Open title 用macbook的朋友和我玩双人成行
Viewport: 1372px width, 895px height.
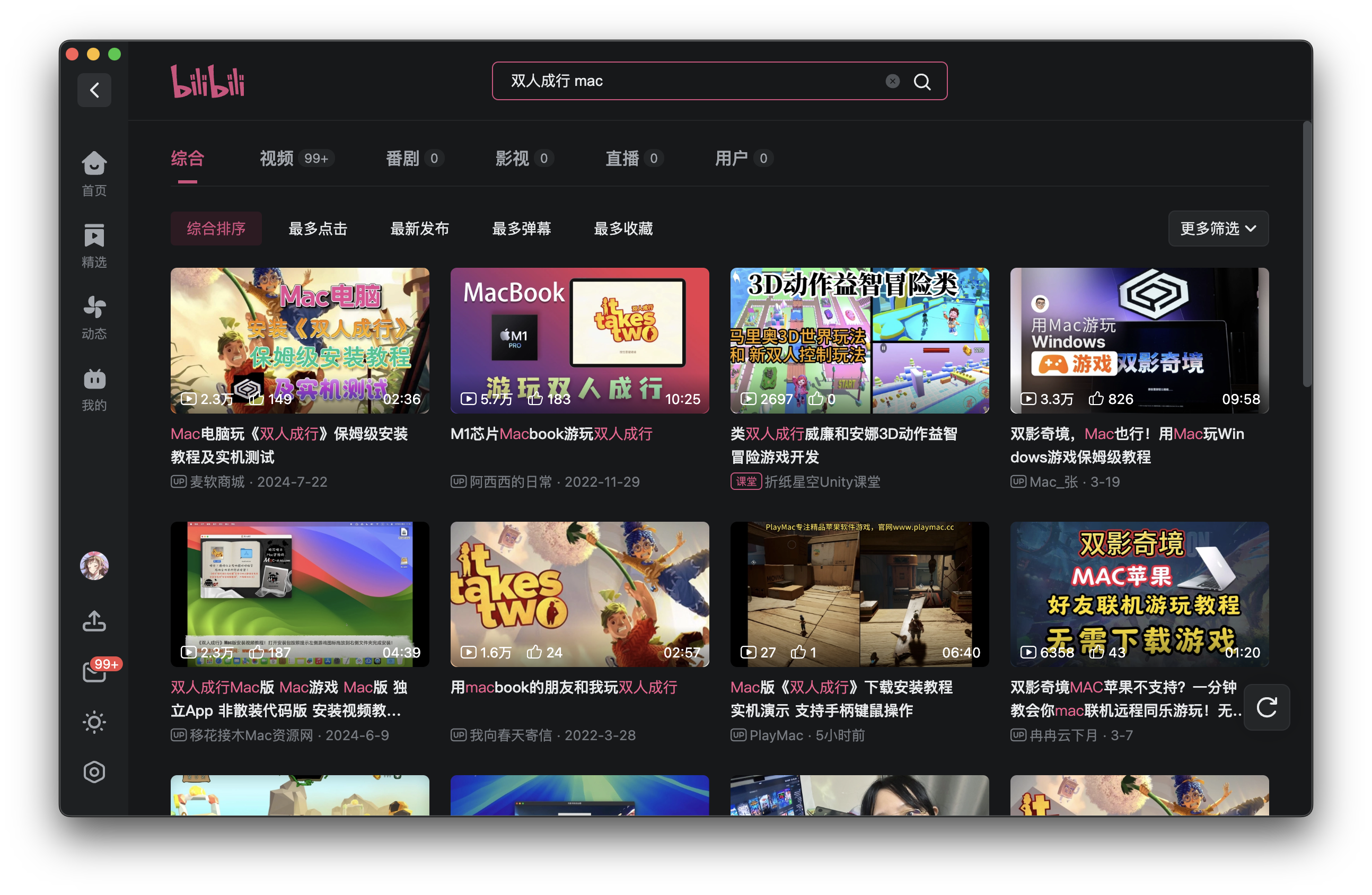(x=564, y=687)
